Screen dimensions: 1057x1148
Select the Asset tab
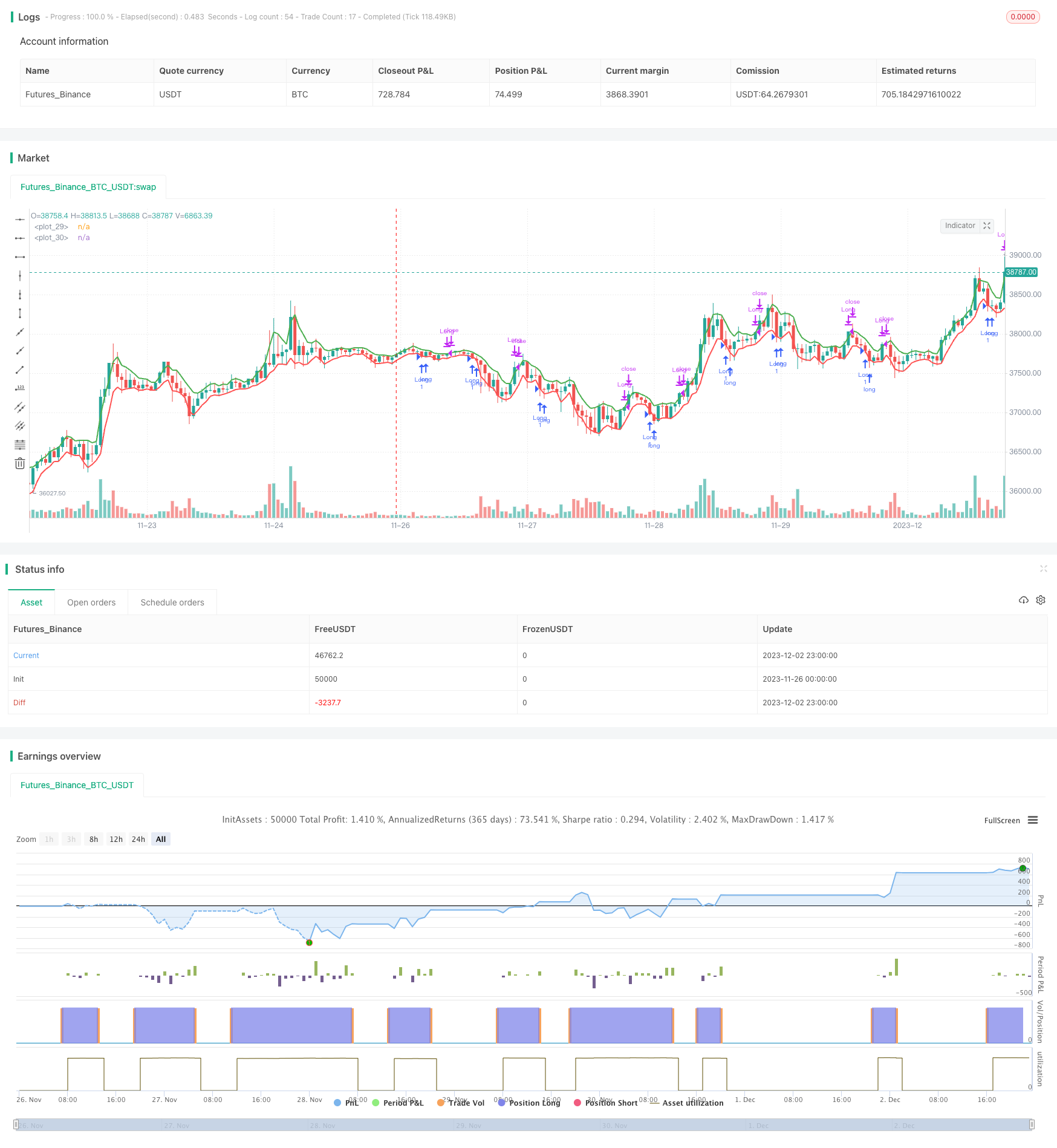point(31,602)
